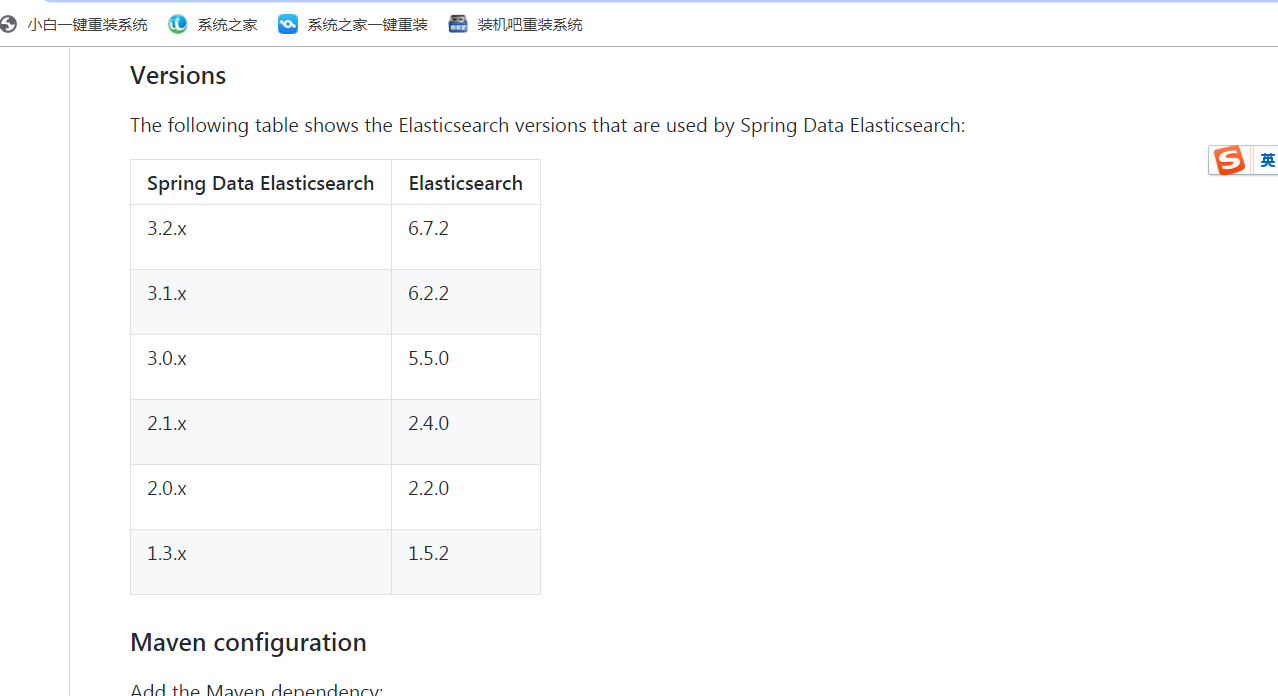Select the 2.2.0 Elasticsearch cell
Screen dimensions: 1278x696
428,489
